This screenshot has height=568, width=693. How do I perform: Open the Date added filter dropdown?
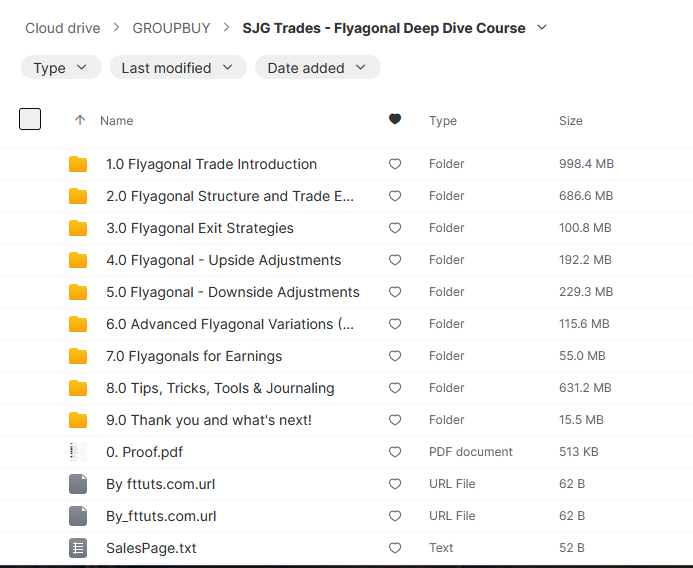[x=317, y=68]
